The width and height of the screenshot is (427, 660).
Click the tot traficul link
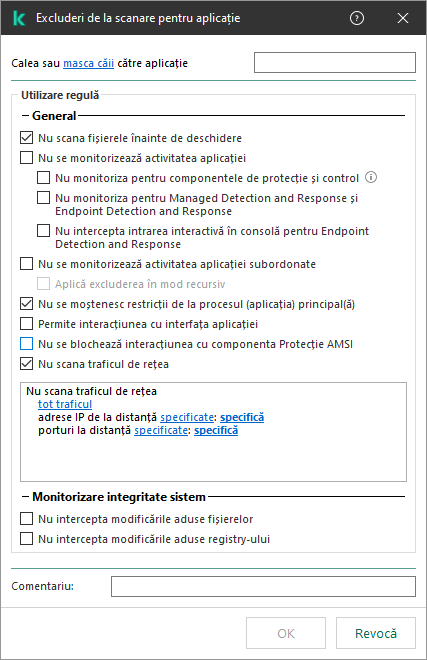(x=65, y=404)
